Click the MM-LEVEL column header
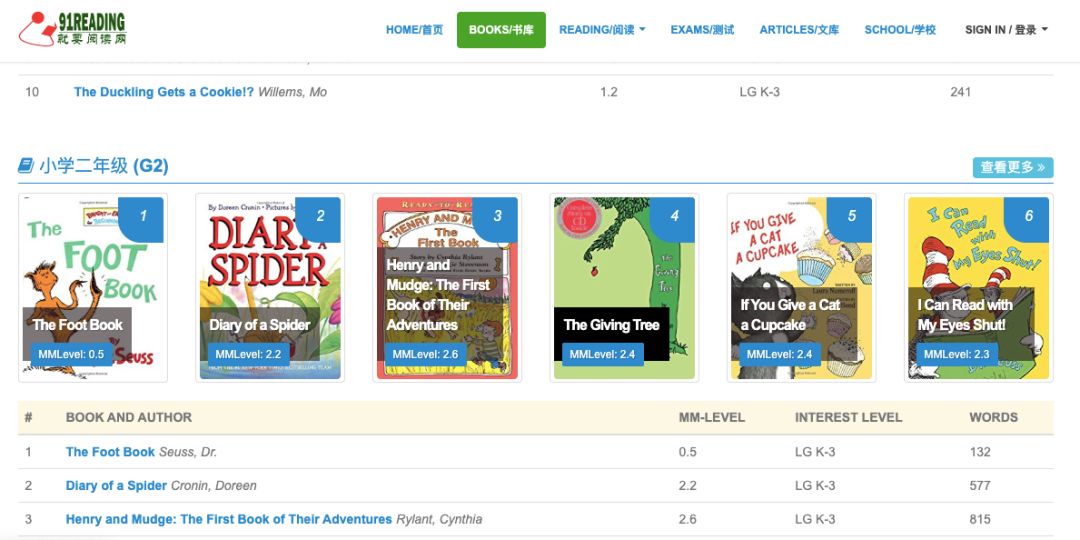1080x540 pixels. (x=712, y=417)
